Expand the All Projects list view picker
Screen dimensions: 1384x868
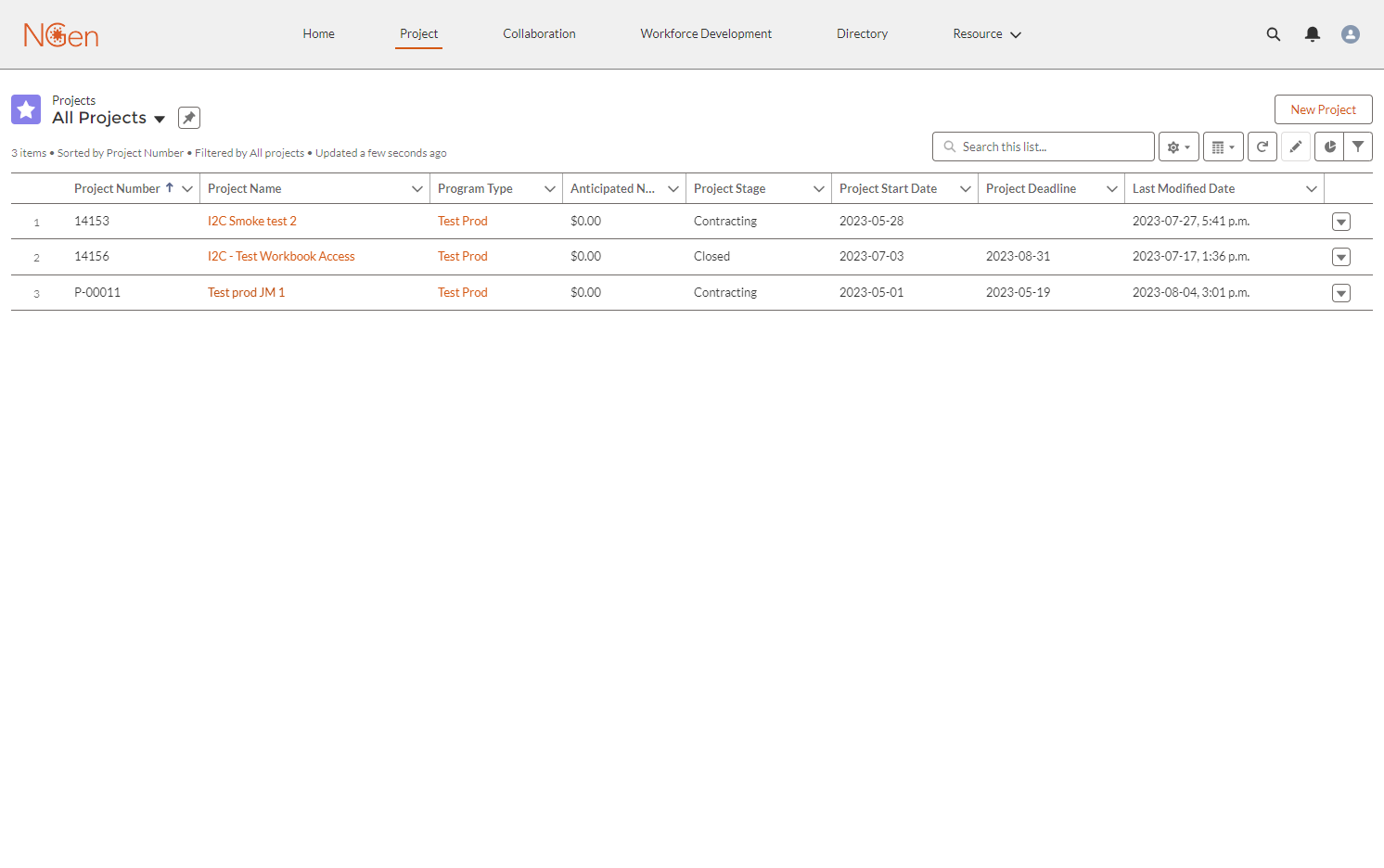point(160,119)
